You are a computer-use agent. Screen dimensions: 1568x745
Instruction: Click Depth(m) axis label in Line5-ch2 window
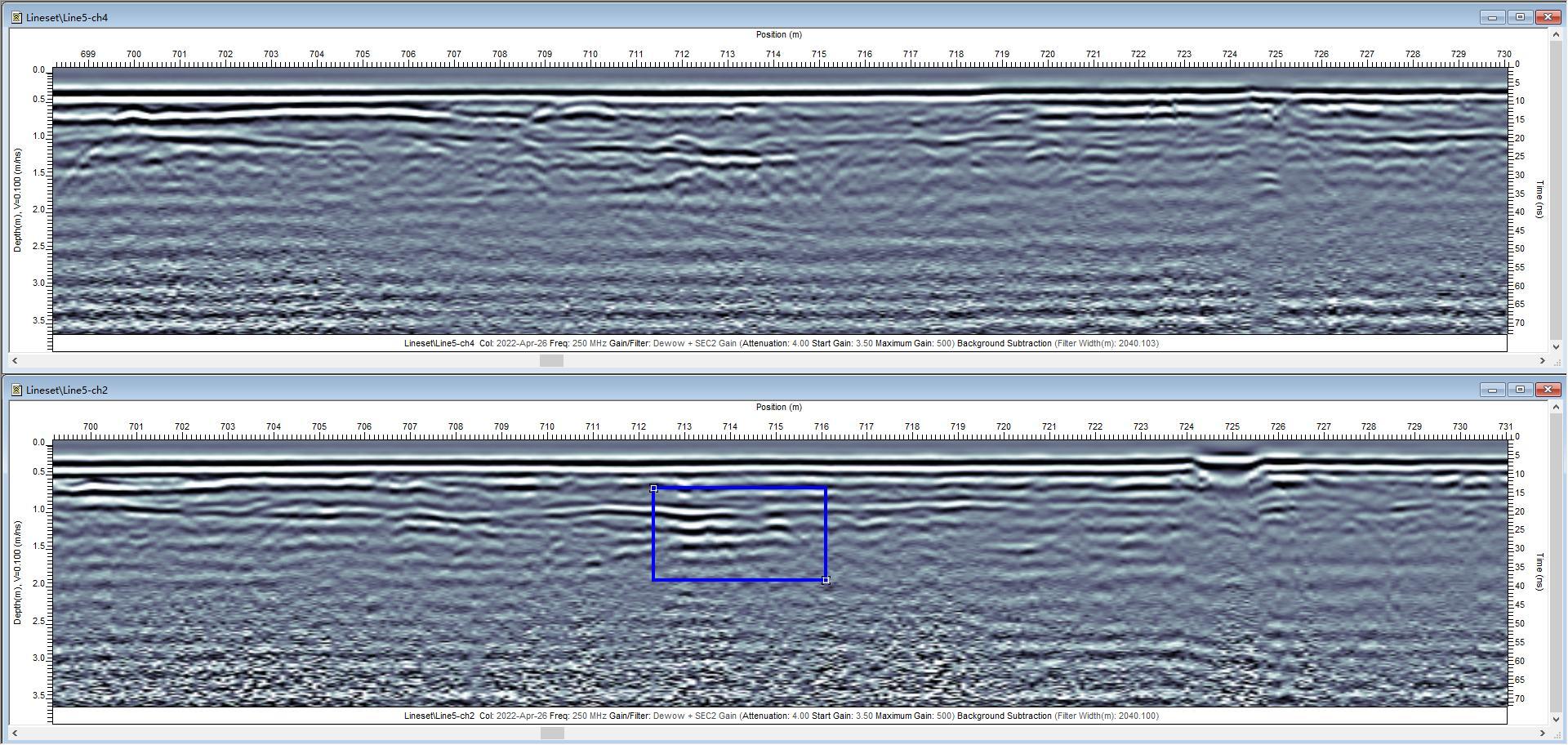pos(17,573)
